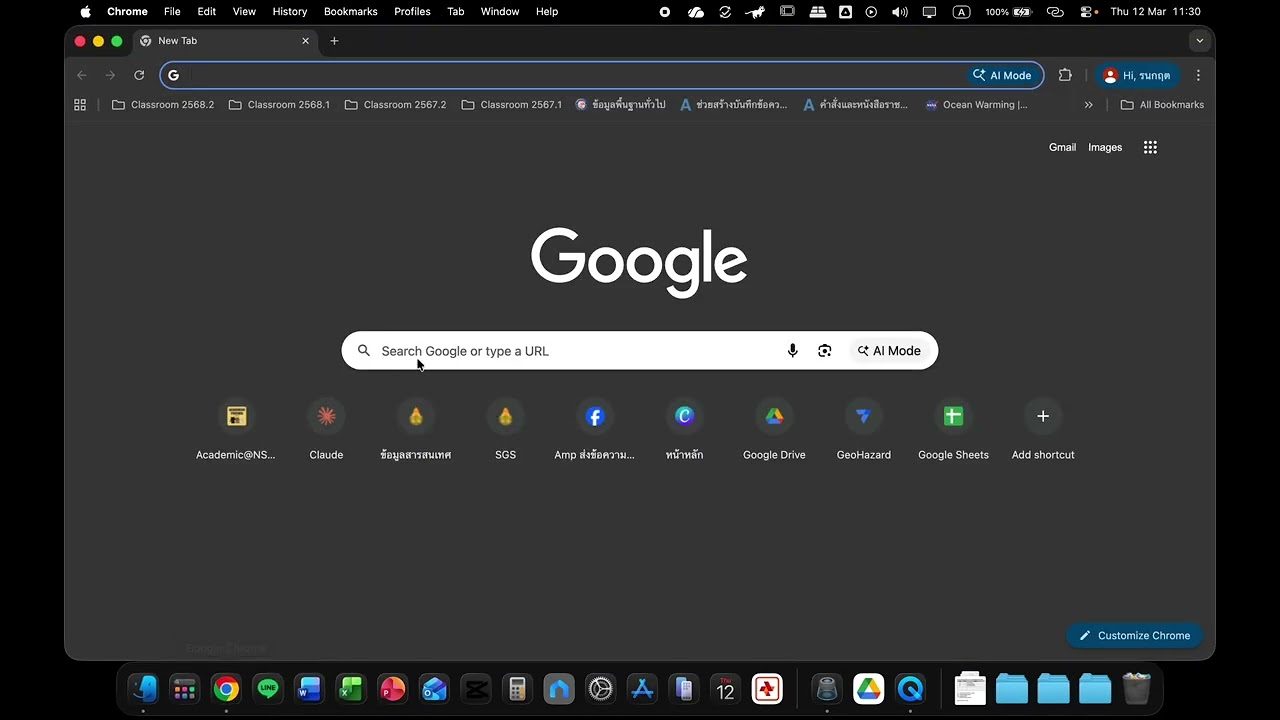
Task: Reload the current page
Action: click(139, 75)
